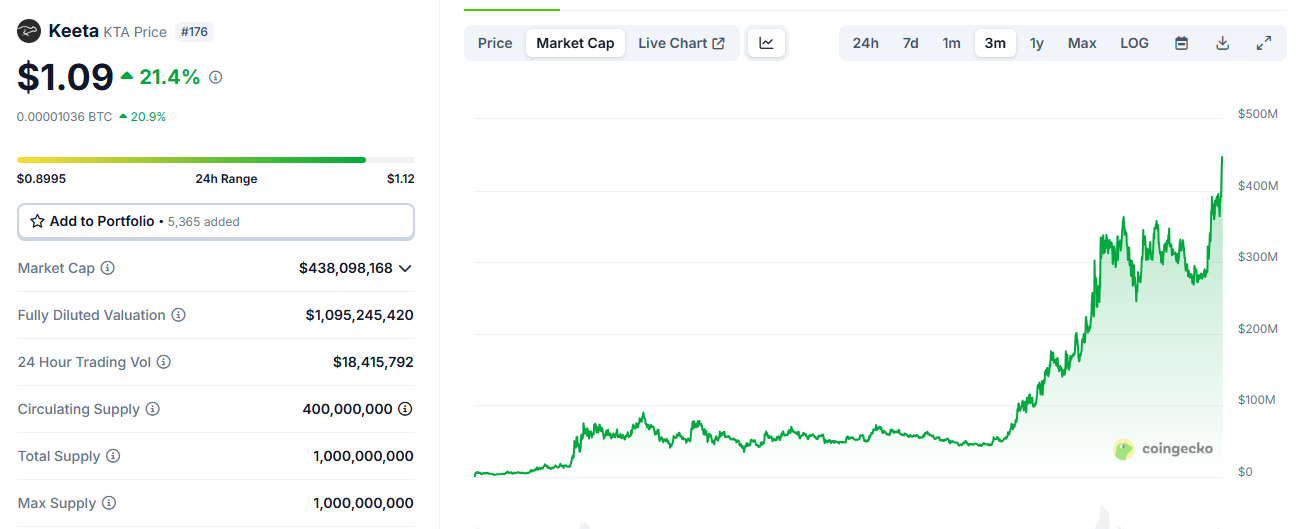Switch to the line chart type icon

766,43
